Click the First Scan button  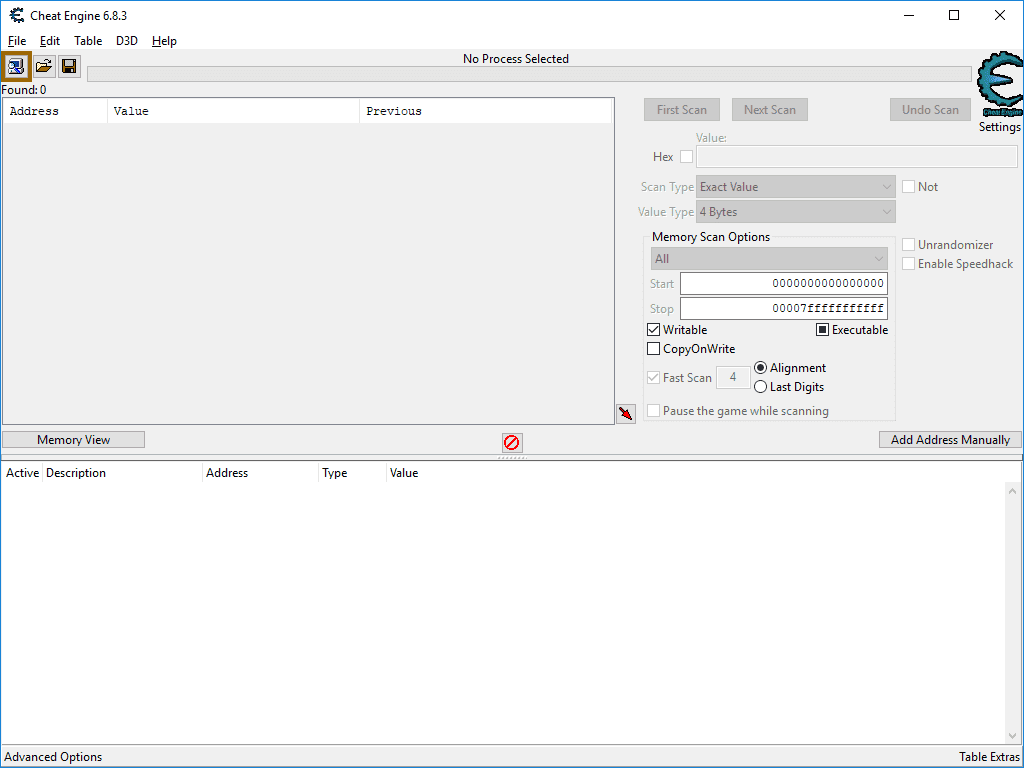click(682, 110)
